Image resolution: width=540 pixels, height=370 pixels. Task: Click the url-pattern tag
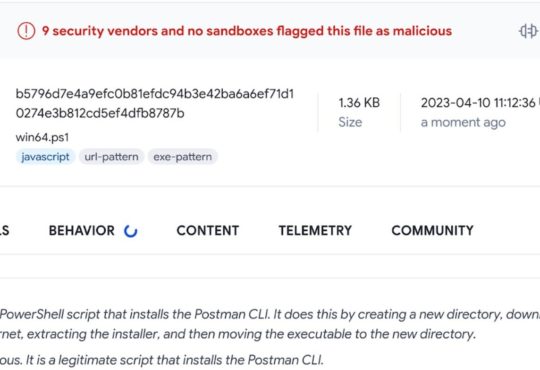111,157
